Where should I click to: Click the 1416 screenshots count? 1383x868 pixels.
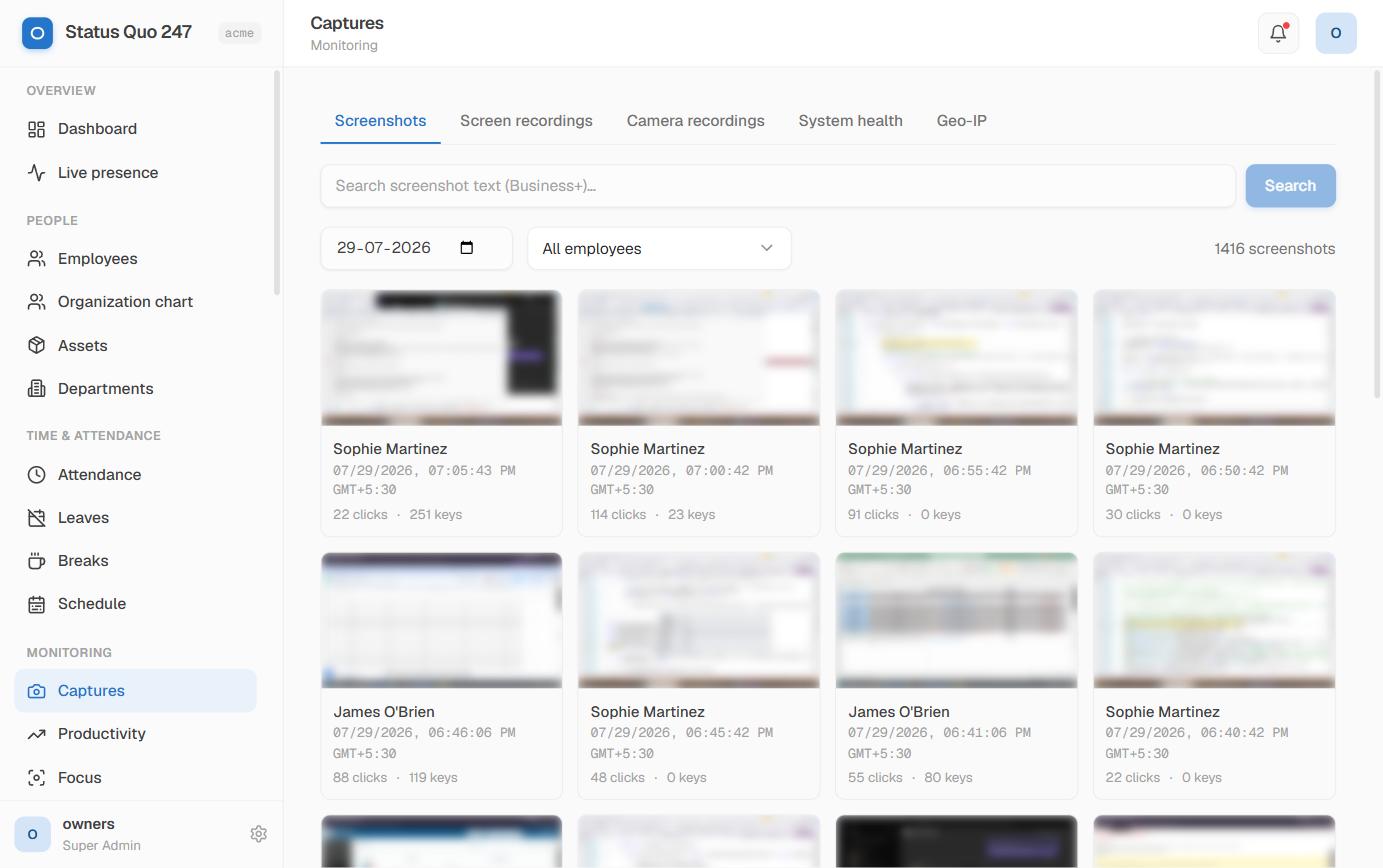pos(1274,249)
